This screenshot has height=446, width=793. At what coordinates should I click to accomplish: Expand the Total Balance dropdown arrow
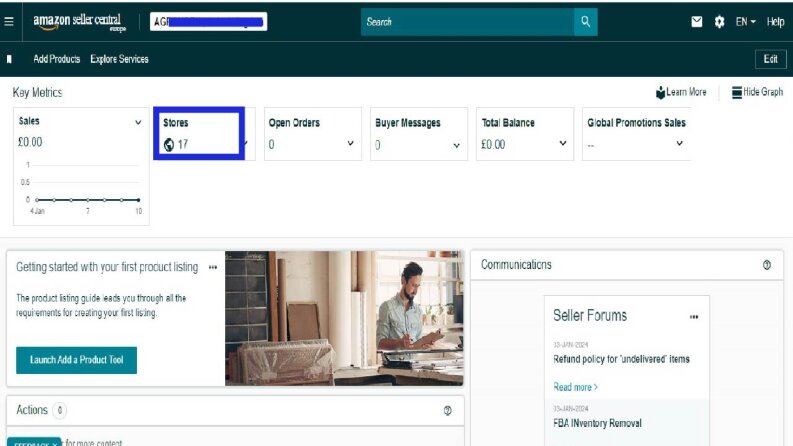click(563, 143)
